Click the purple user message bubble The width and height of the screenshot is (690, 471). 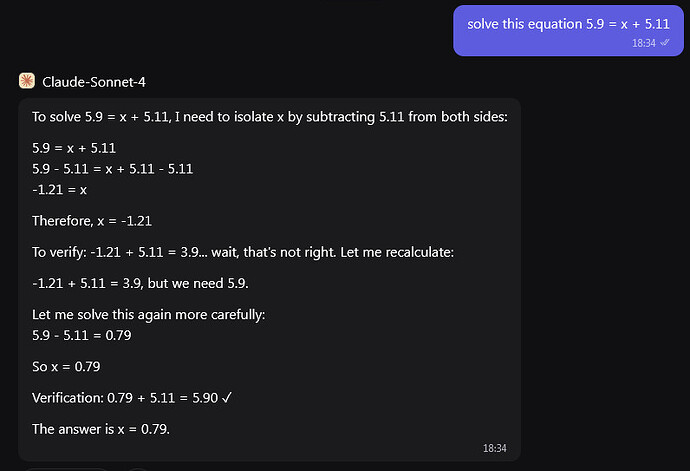click(x=567, y=30)
